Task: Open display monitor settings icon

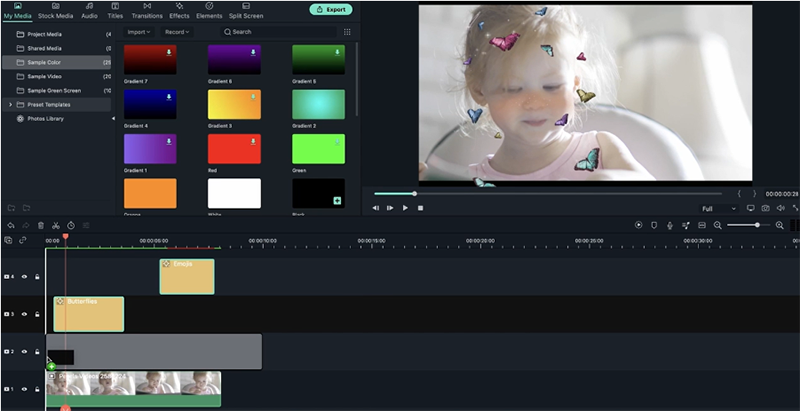Action: [x=751, y=208]
